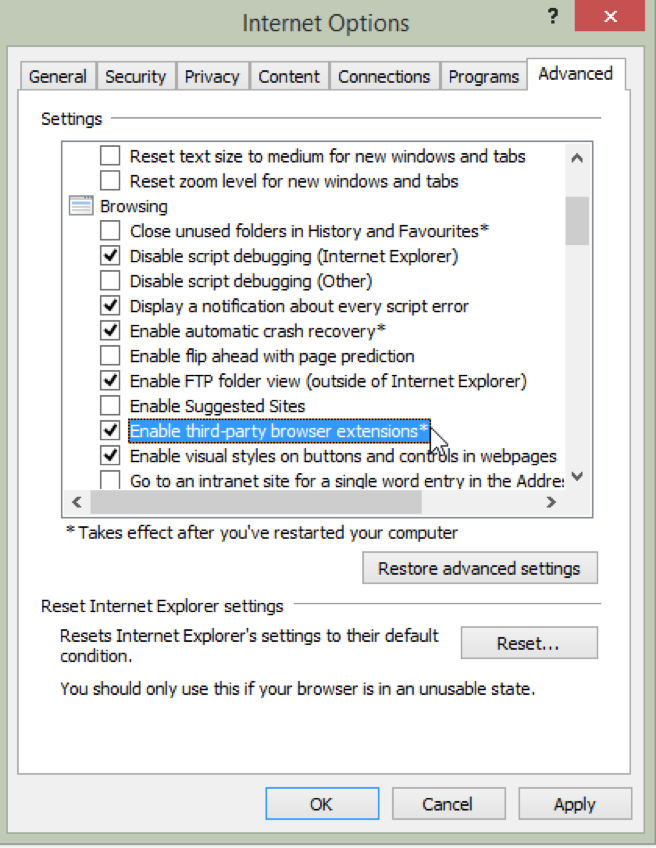The height and width of the screenshot is (848, 656).
Task: Disable notifications about every script error
Action: pos(111,305)
